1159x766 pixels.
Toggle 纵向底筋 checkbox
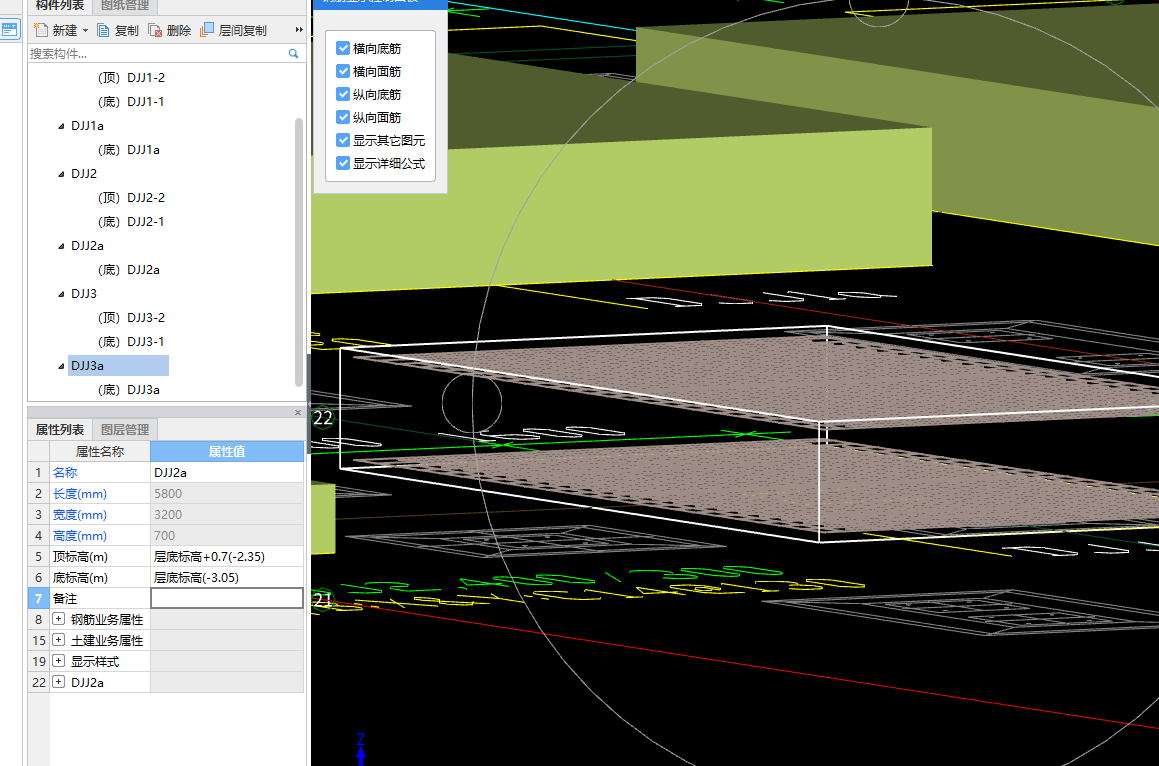[343, 94]
